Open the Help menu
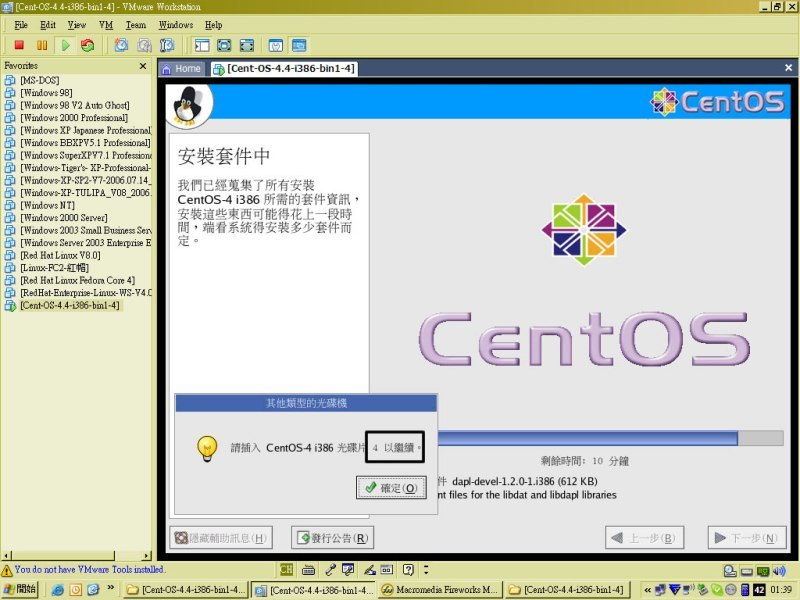 [213, 24]
